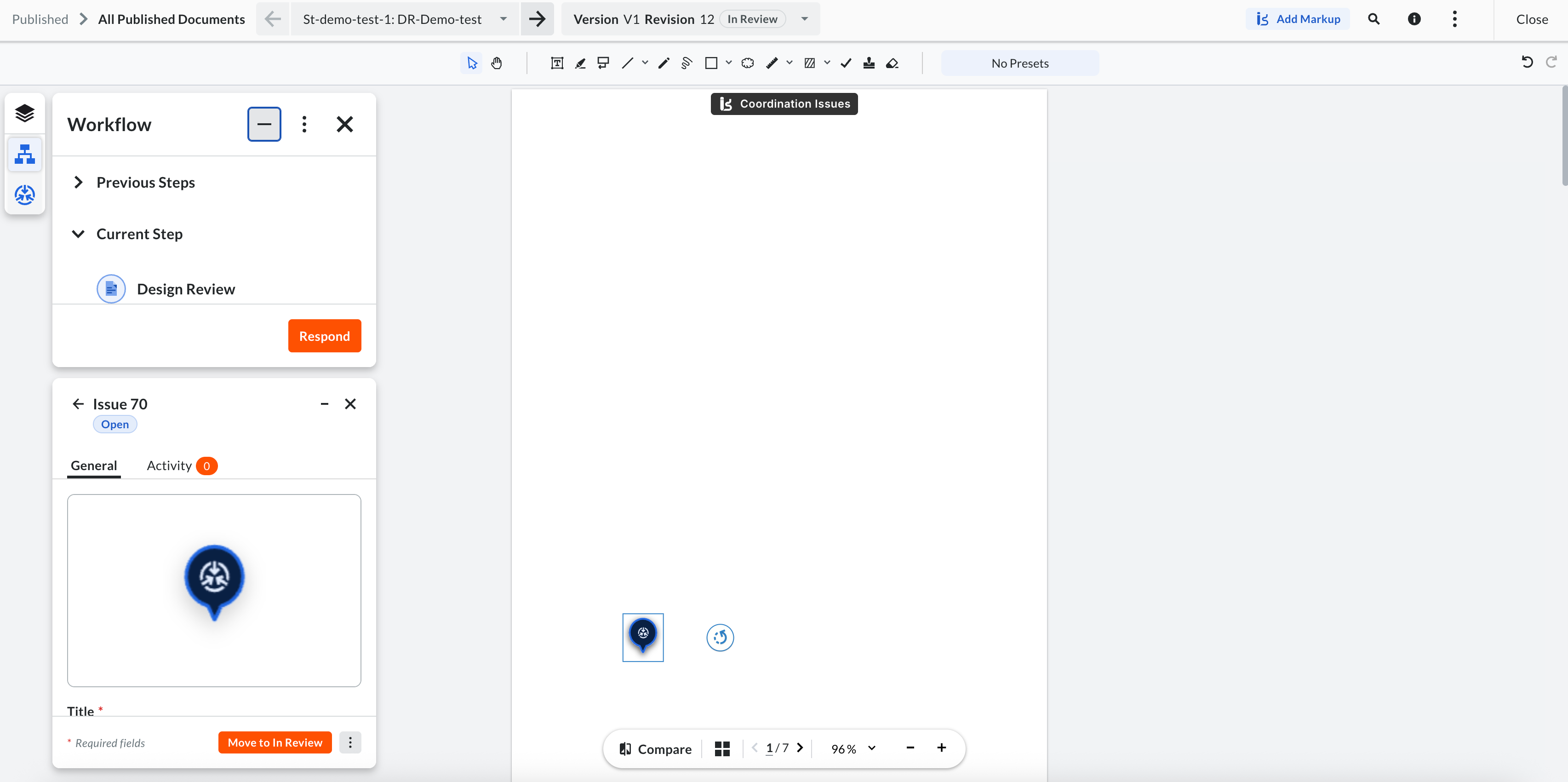Select the text box markup tool
Image resolution: width=1568 pixels, height=782 pixels.
[x=556, y=63]
